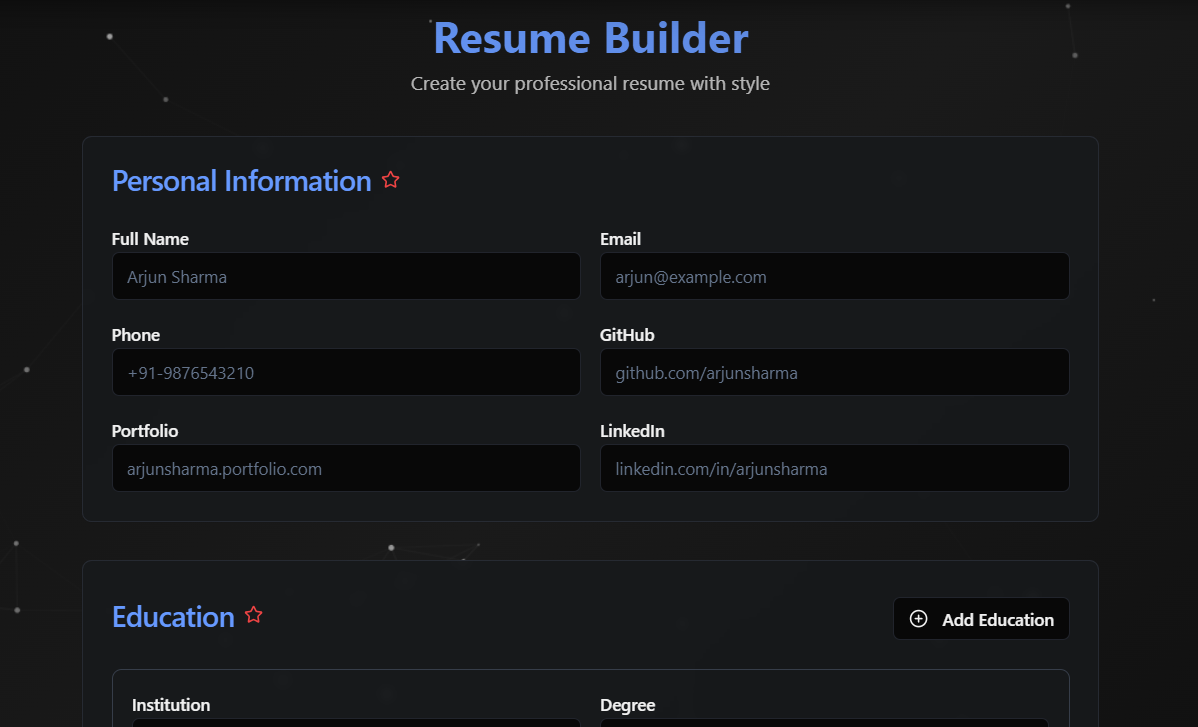Click the 'Create your professional resume with style' subtitle
The width and height of the screenshot is (1198, 727).
[590, 83]
